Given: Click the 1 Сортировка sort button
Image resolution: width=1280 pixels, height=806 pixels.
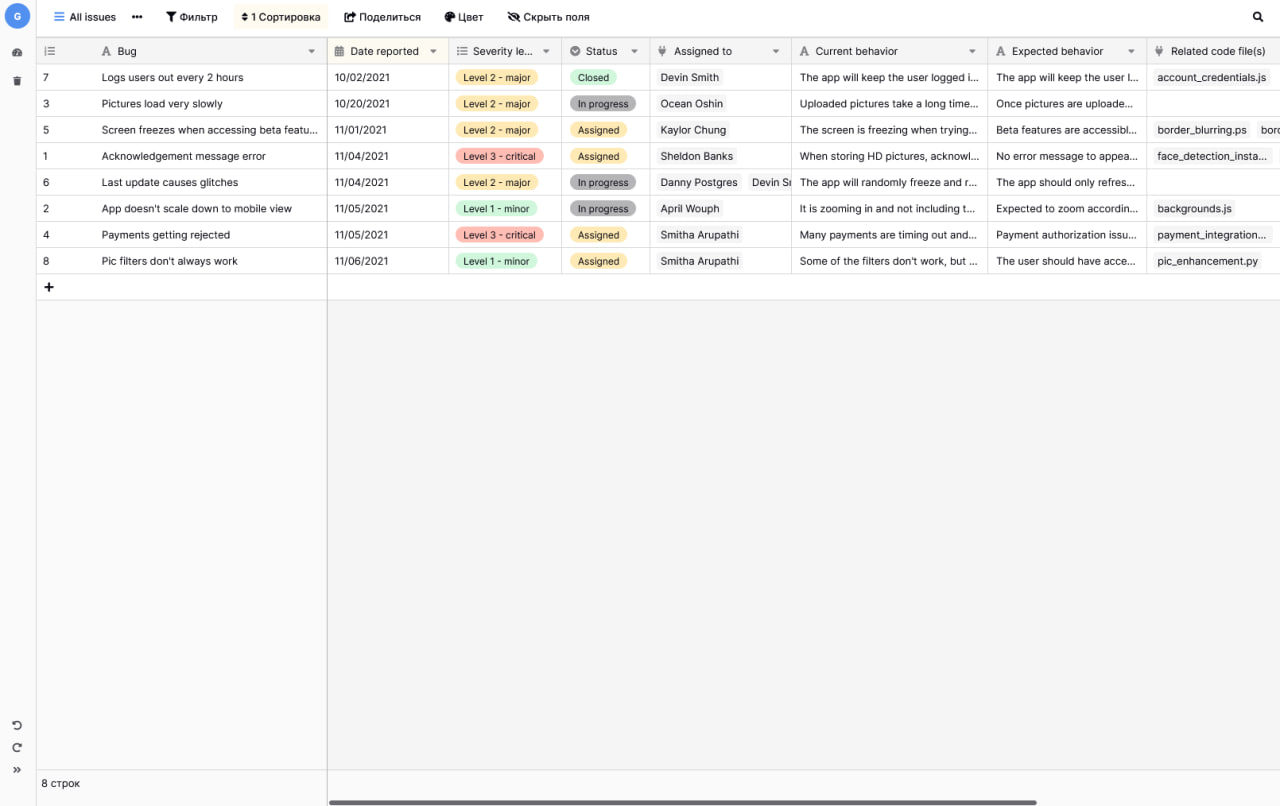Looking at the screenshot, I should click(280, 17).
